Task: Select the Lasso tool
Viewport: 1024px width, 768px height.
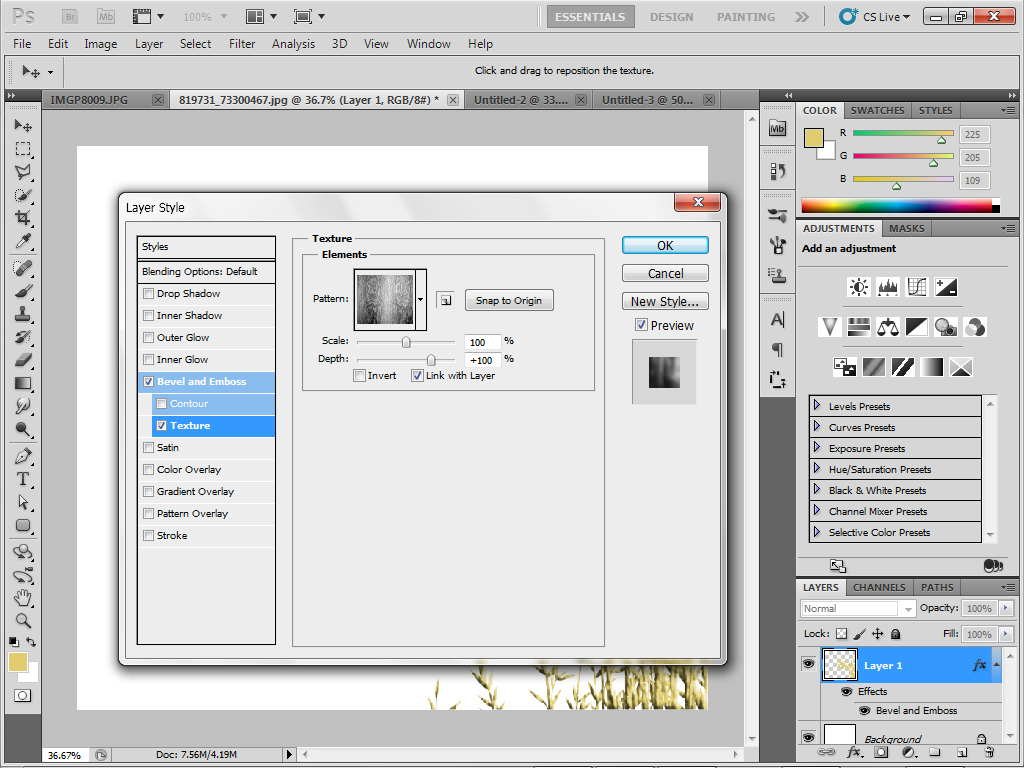Action: pos(22,172)
